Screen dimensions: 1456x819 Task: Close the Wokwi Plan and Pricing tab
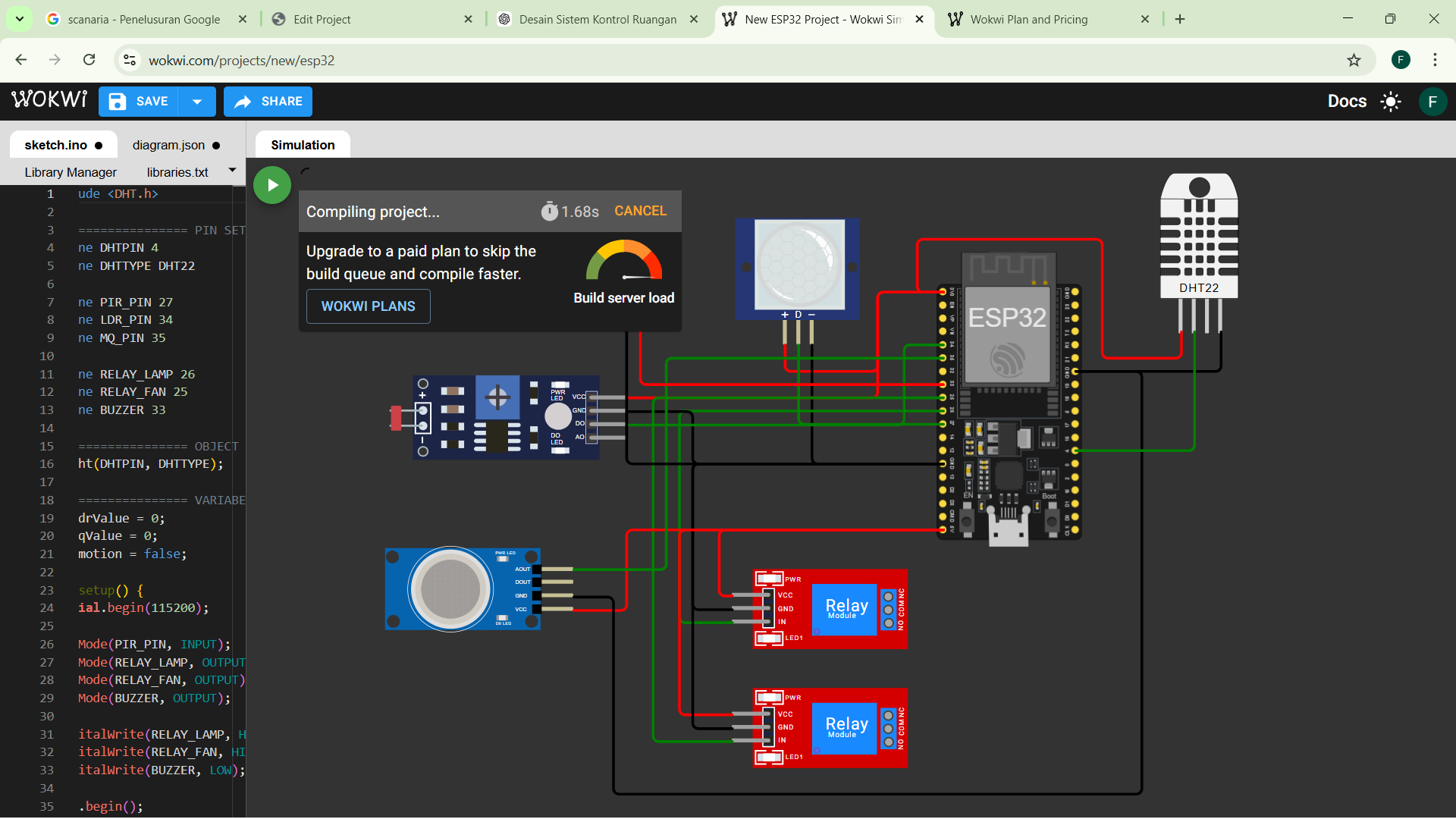(1145, 19)
